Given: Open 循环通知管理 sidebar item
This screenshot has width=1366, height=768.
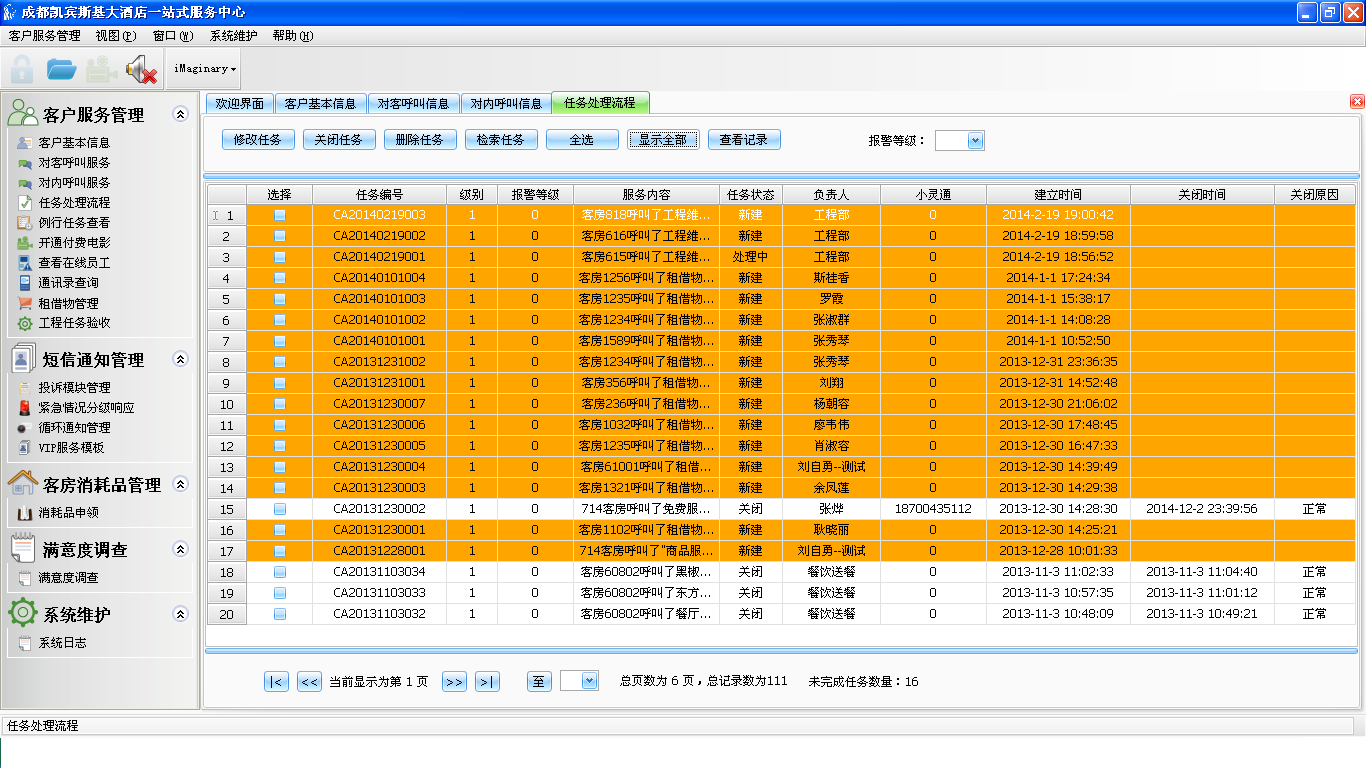Looking at the screenshot, I should (74, 428).
